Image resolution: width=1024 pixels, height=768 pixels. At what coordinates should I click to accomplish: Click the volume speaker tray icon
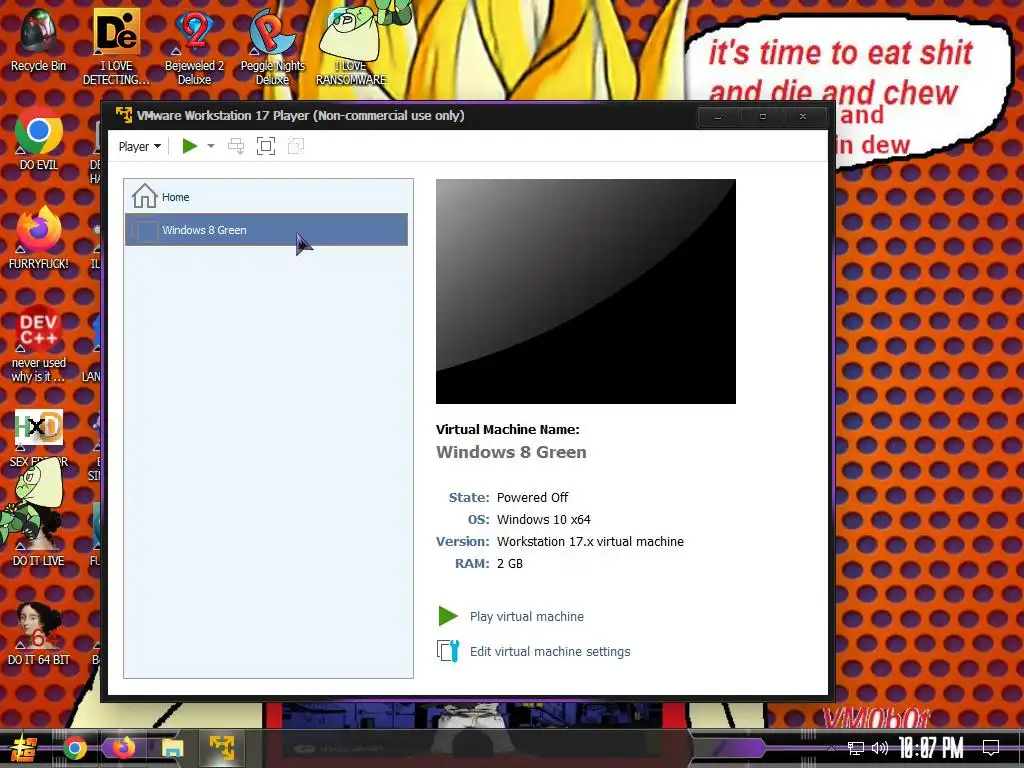tap(880, 748)
